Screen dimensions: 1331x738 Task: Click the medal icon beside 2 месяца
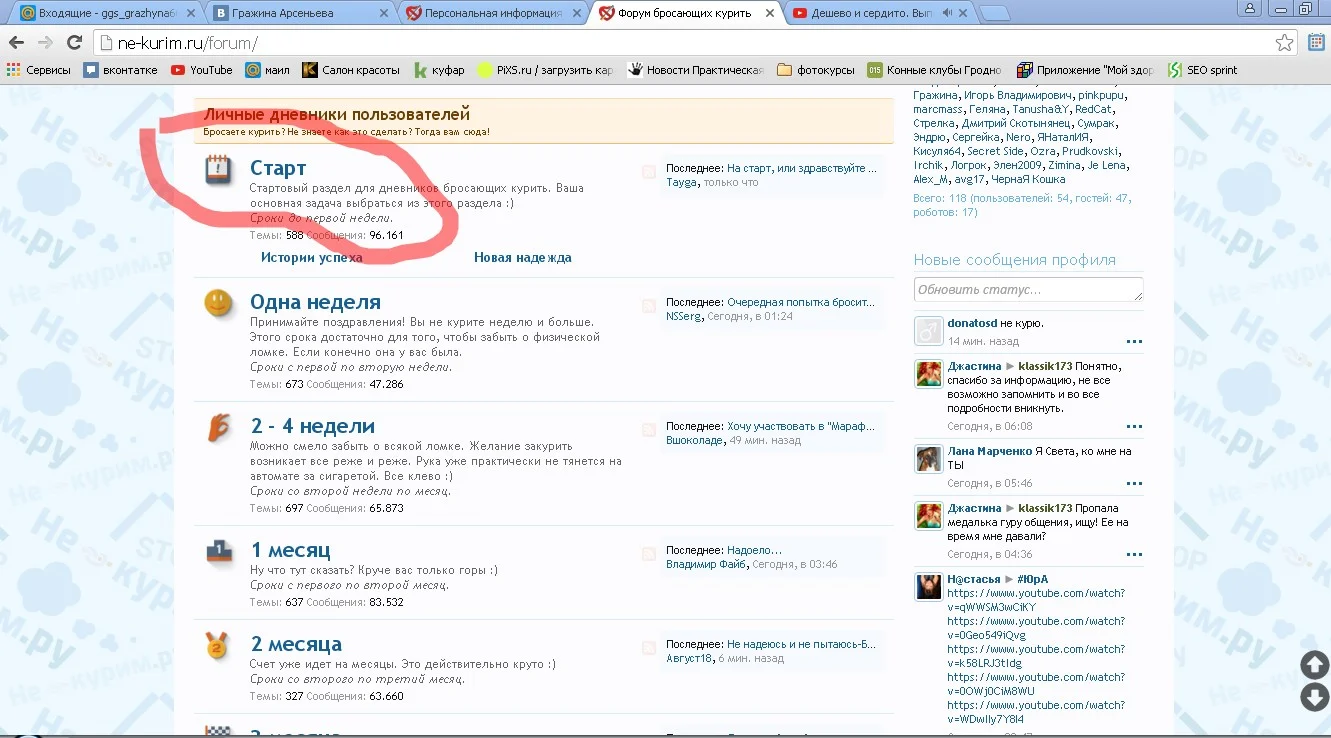click(218, 646)
